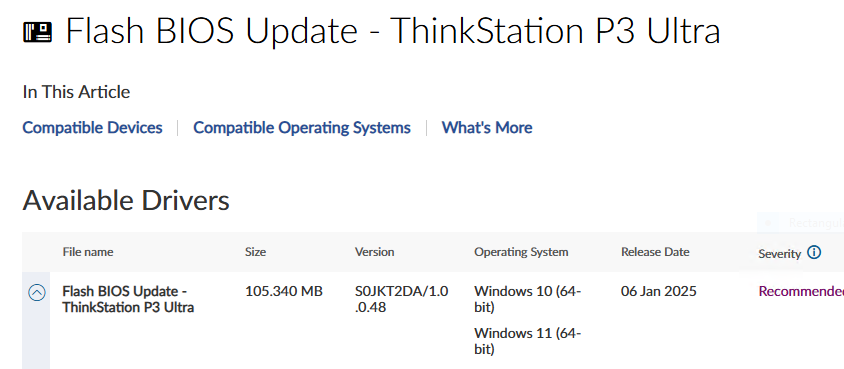
Task: Click the File name column header
Action: tap(88, 252)
